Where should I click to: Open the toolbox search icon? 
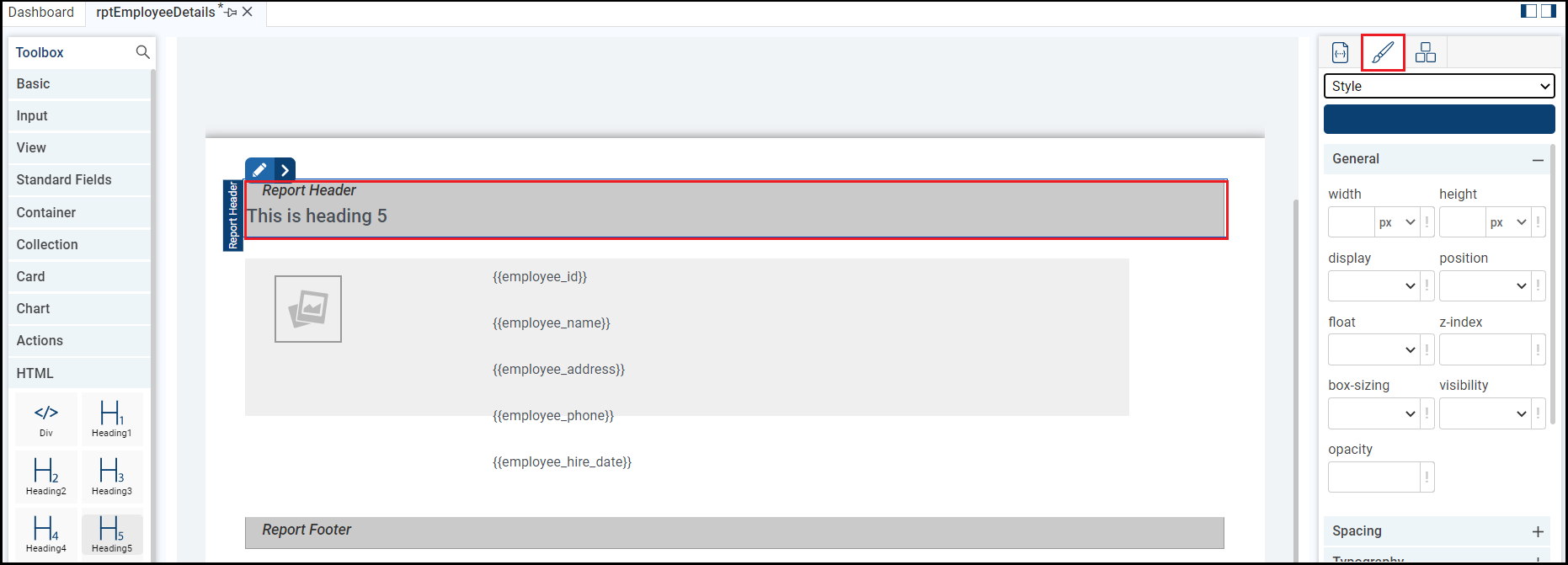click(142, 52)
